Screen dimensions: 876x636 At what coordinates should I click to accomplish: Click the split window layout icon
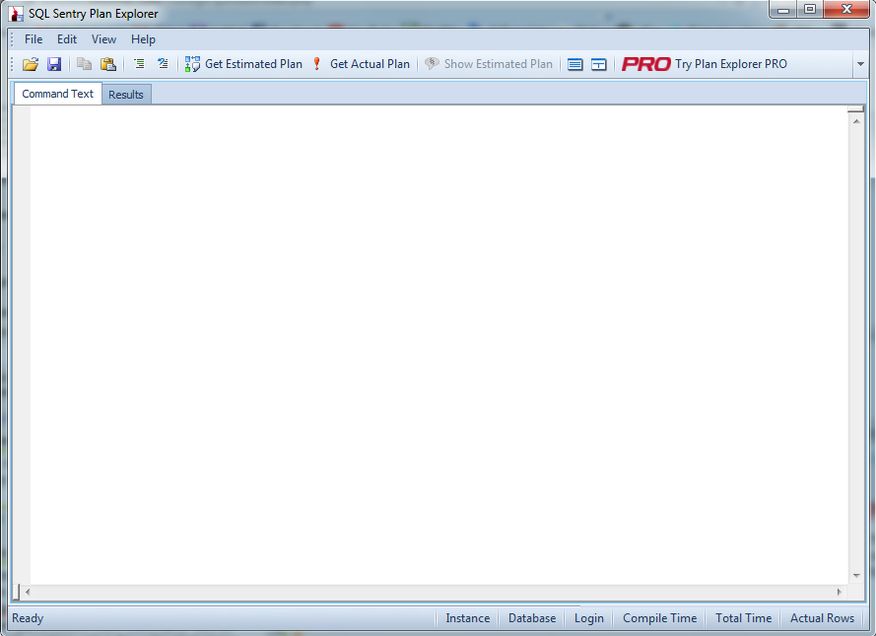[599, 65]
